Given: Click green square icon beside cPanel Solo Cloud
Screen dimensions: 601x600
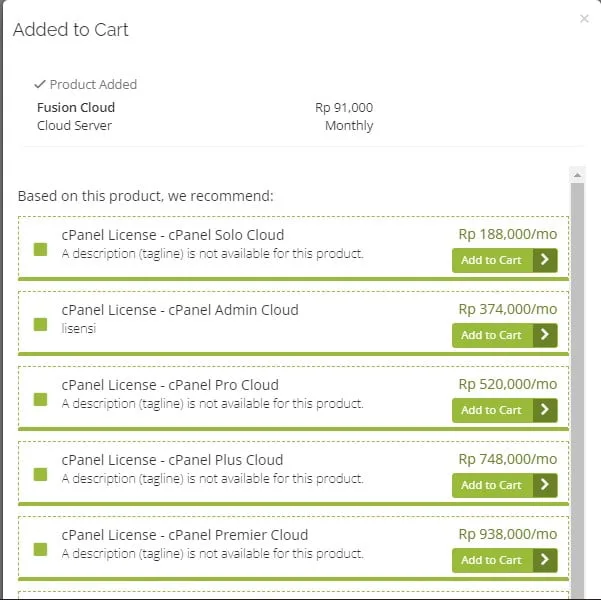Looking at the screenshot, I should (x=41, y=249).
